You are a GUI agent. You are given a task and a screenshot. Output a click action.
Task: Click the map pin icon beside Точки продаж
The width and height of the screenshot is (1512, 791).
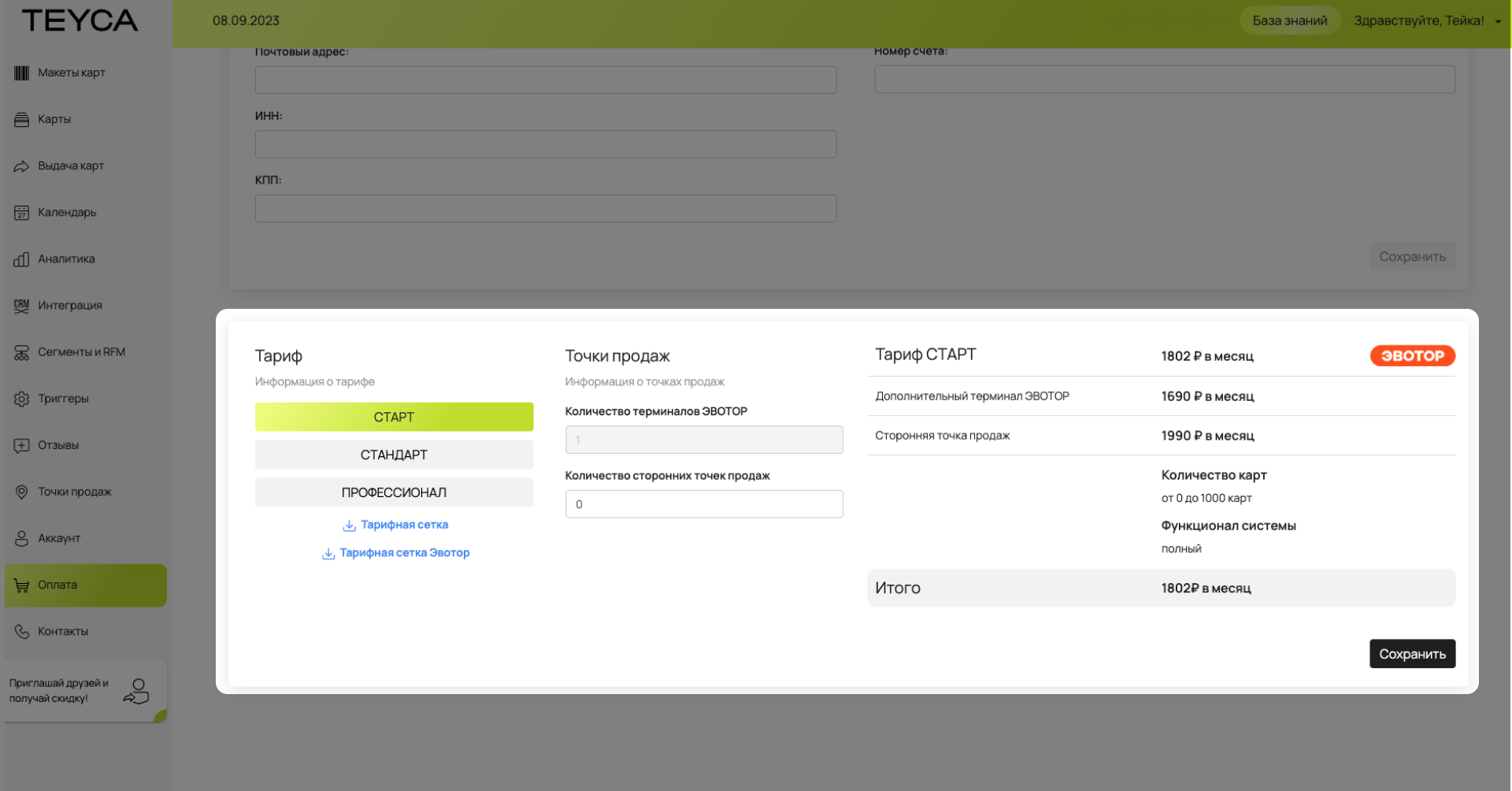[x=21, y=492]
